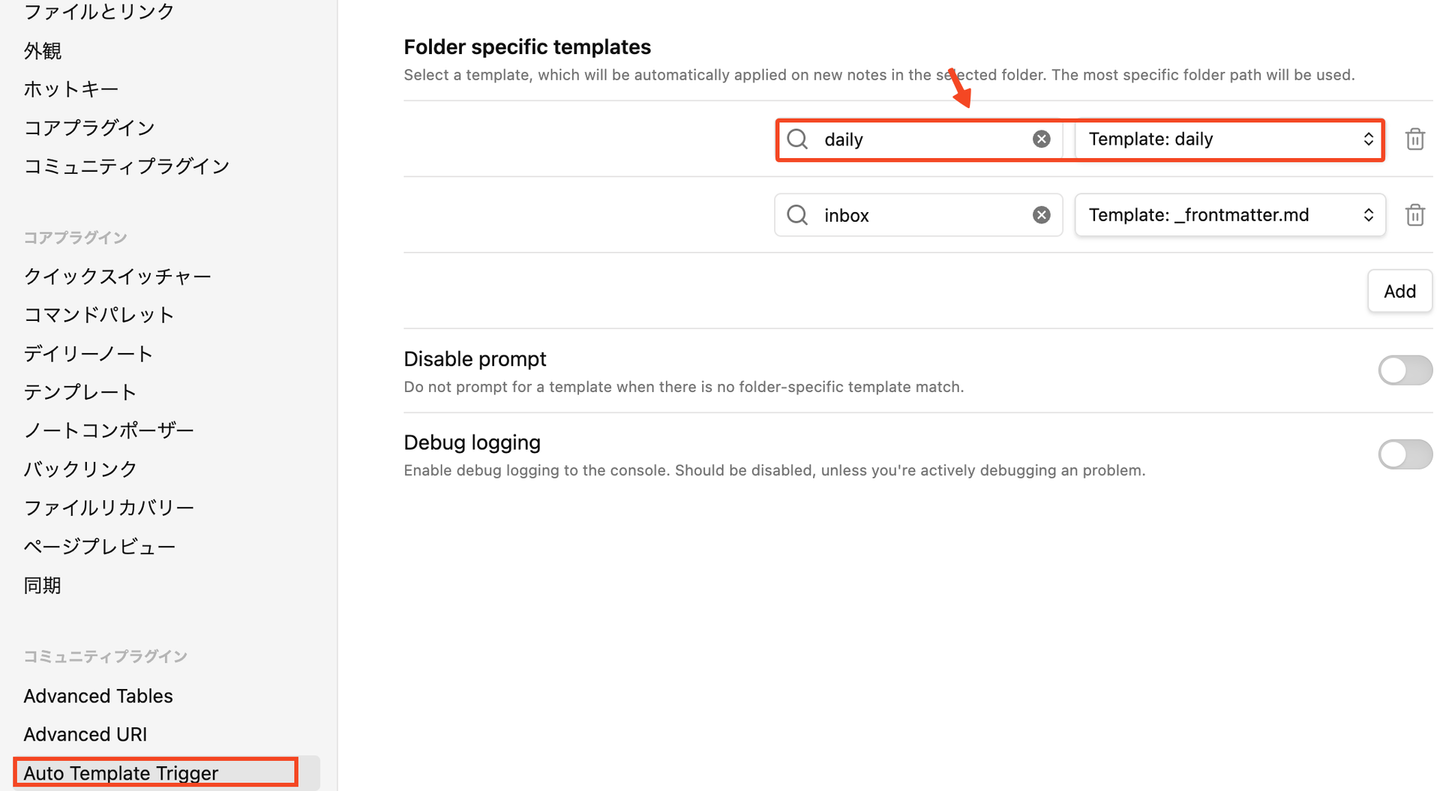
Task: Delete the daily folder template row
Action: coord(1414,139)
